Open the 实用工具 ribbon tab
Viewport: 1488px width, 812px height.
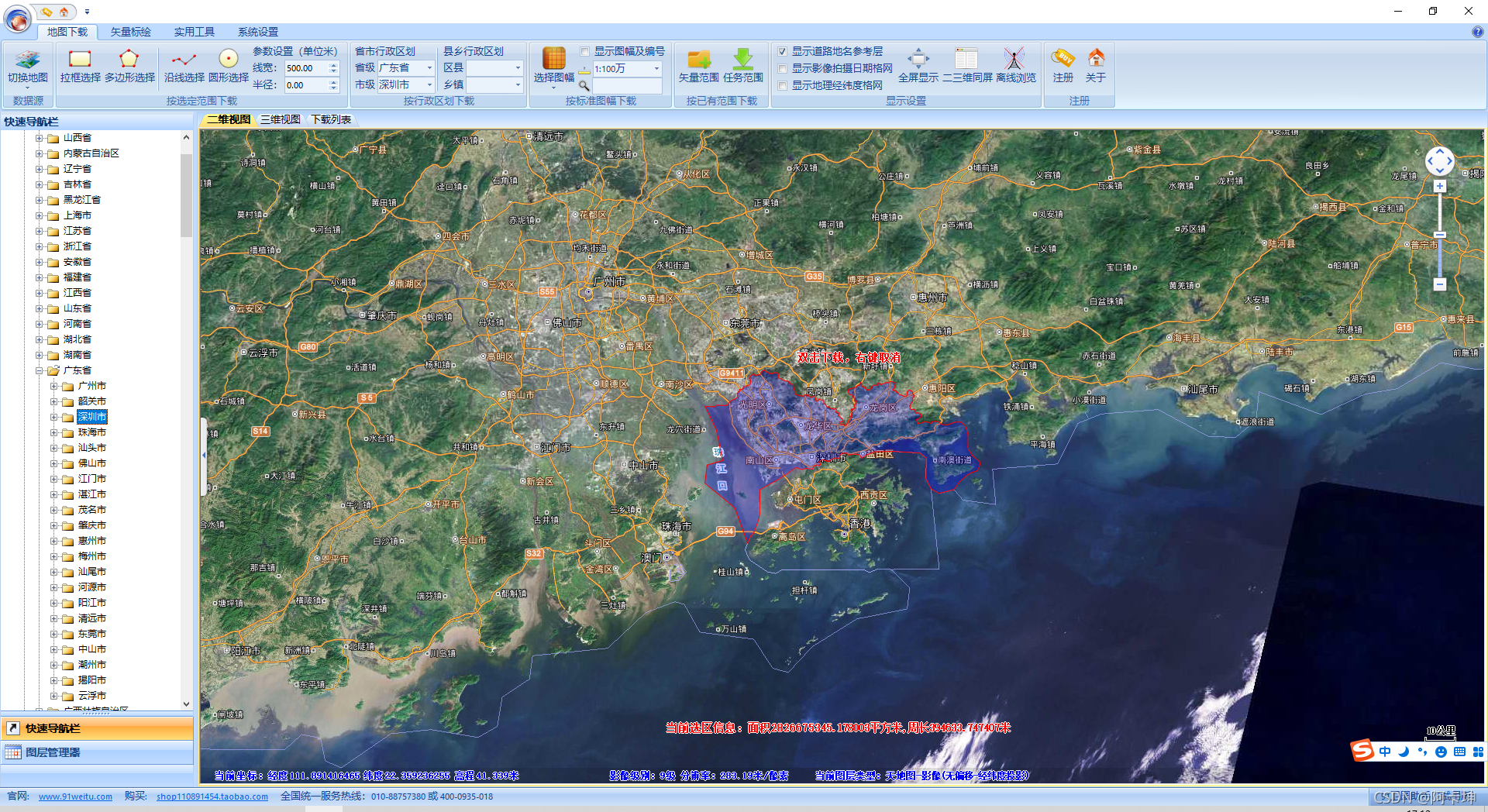coord(194,32)
